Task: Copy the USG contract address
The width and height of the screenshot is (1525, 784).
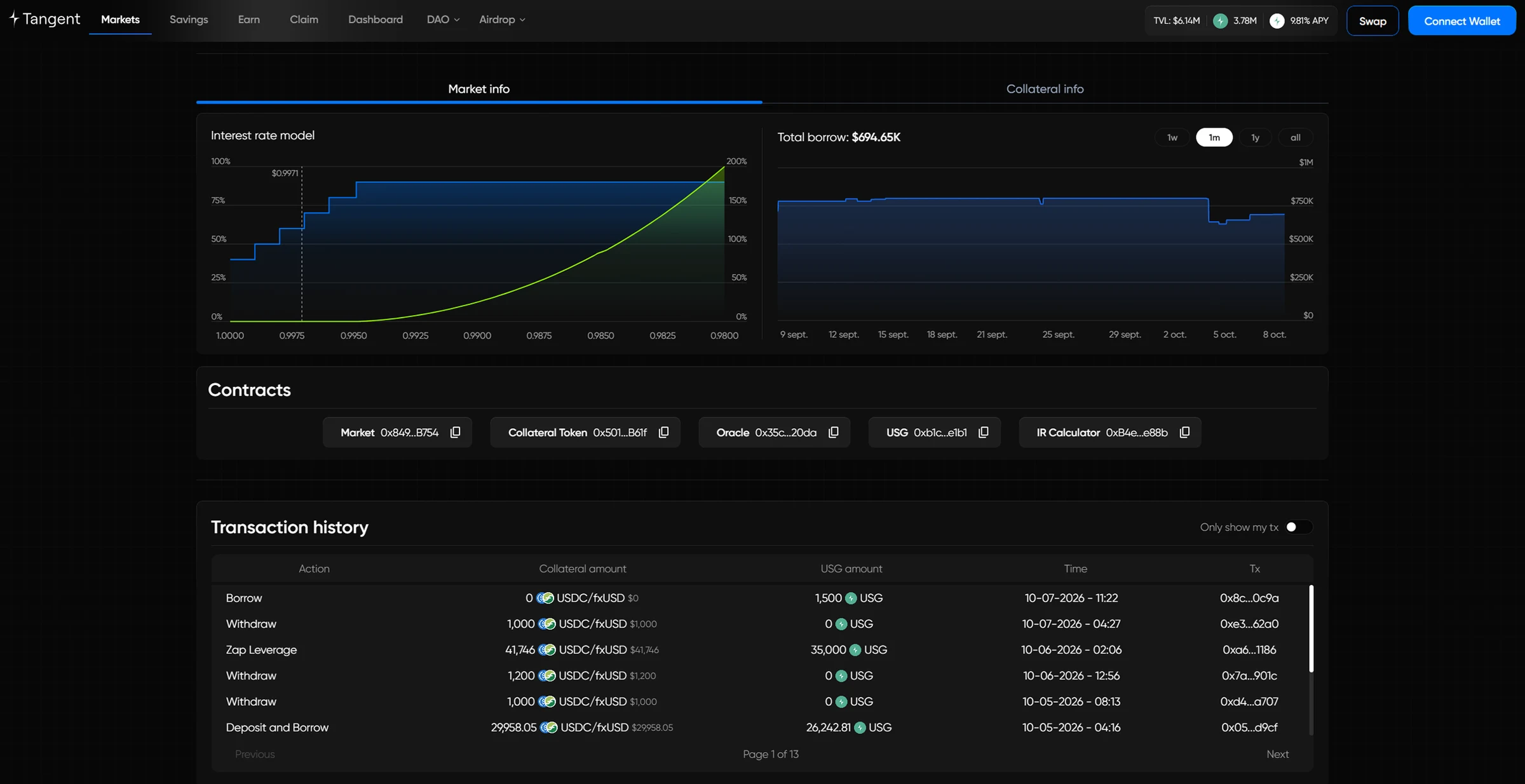Action: [983, 432]
